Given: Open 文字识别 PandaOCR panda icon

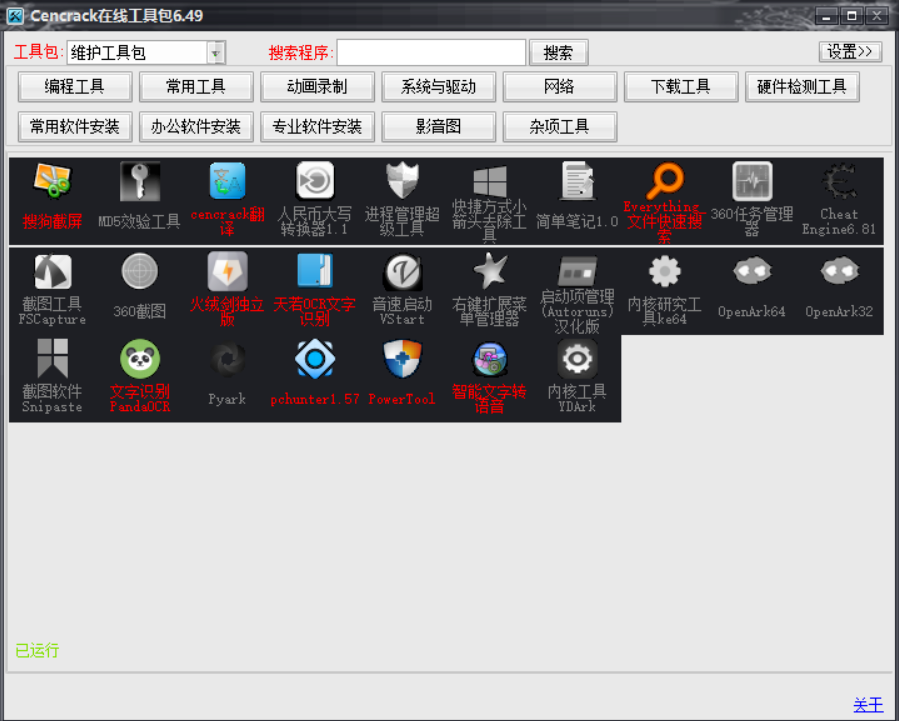Looking at the screenshot, I should click(139, 359).
